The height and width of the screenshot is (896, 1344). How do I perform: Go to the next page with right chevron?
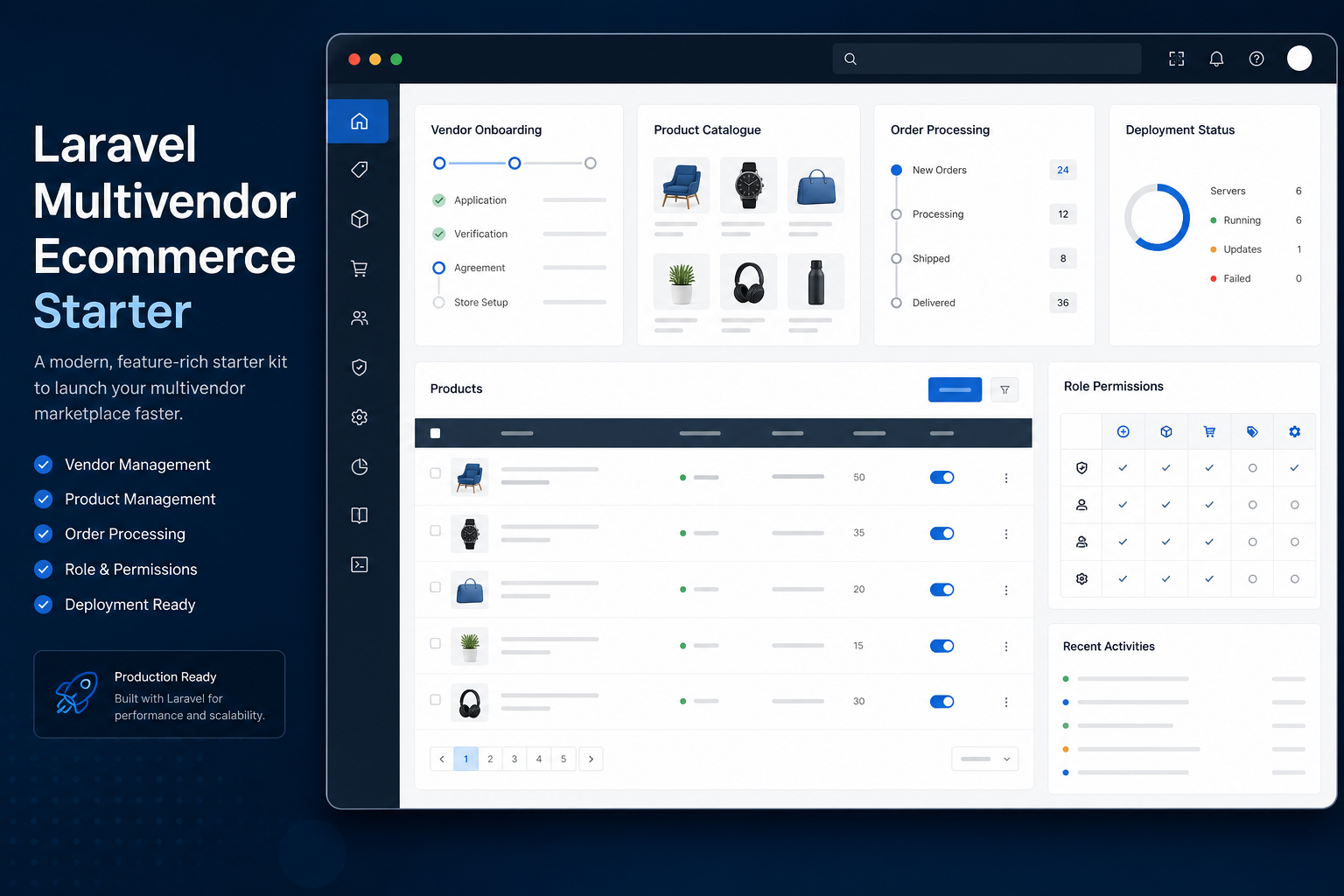[x=591, y=759]
